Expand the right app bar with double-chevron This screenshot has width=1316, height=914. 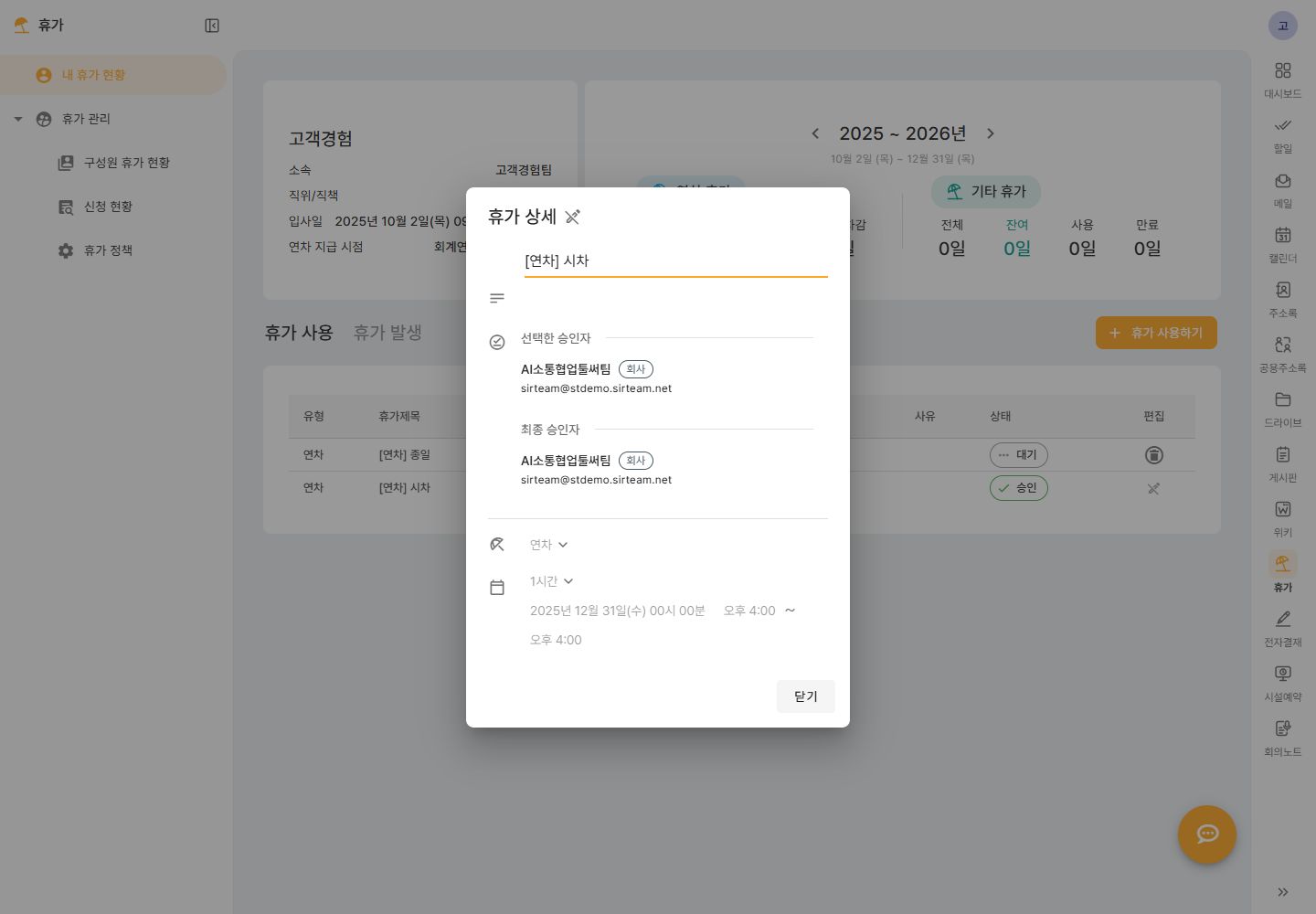[x=1283, y=892]
